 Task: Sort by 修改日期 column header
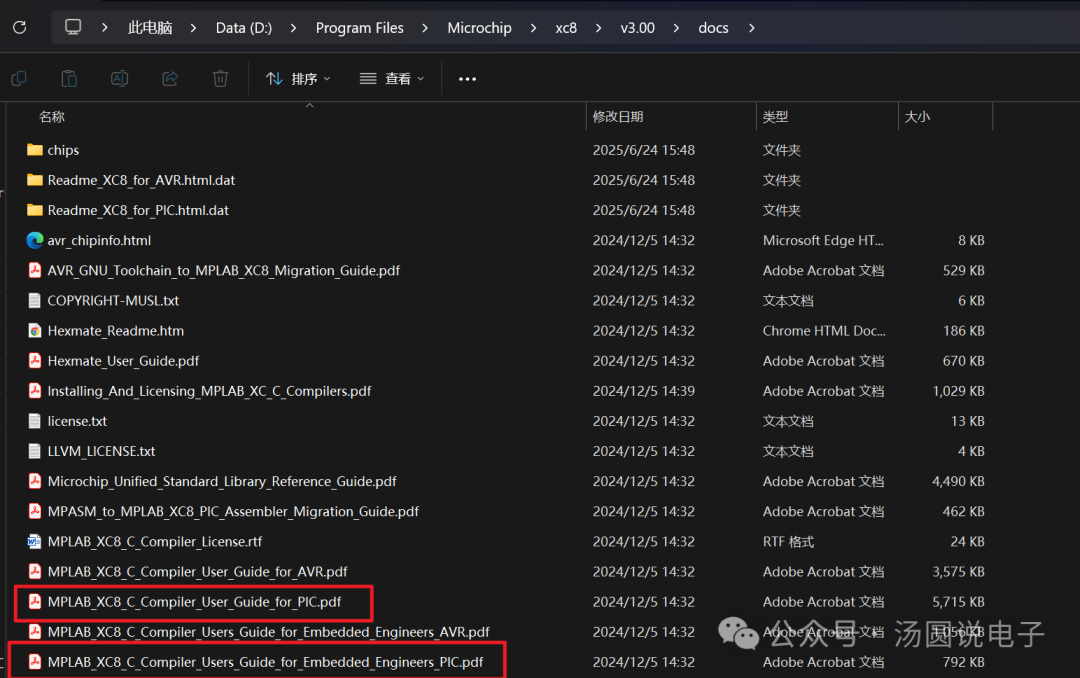(618, 116)
